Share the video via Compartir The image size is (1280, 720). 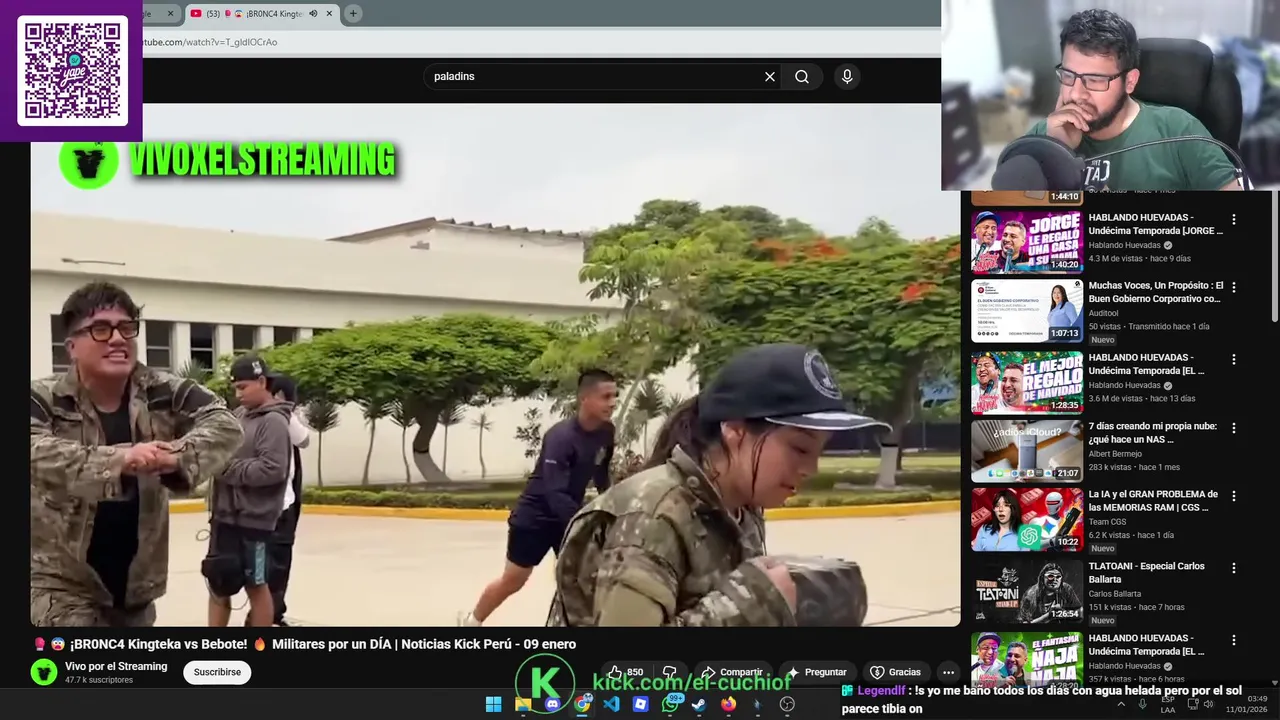pyautogui.click(x=732, y=672)
